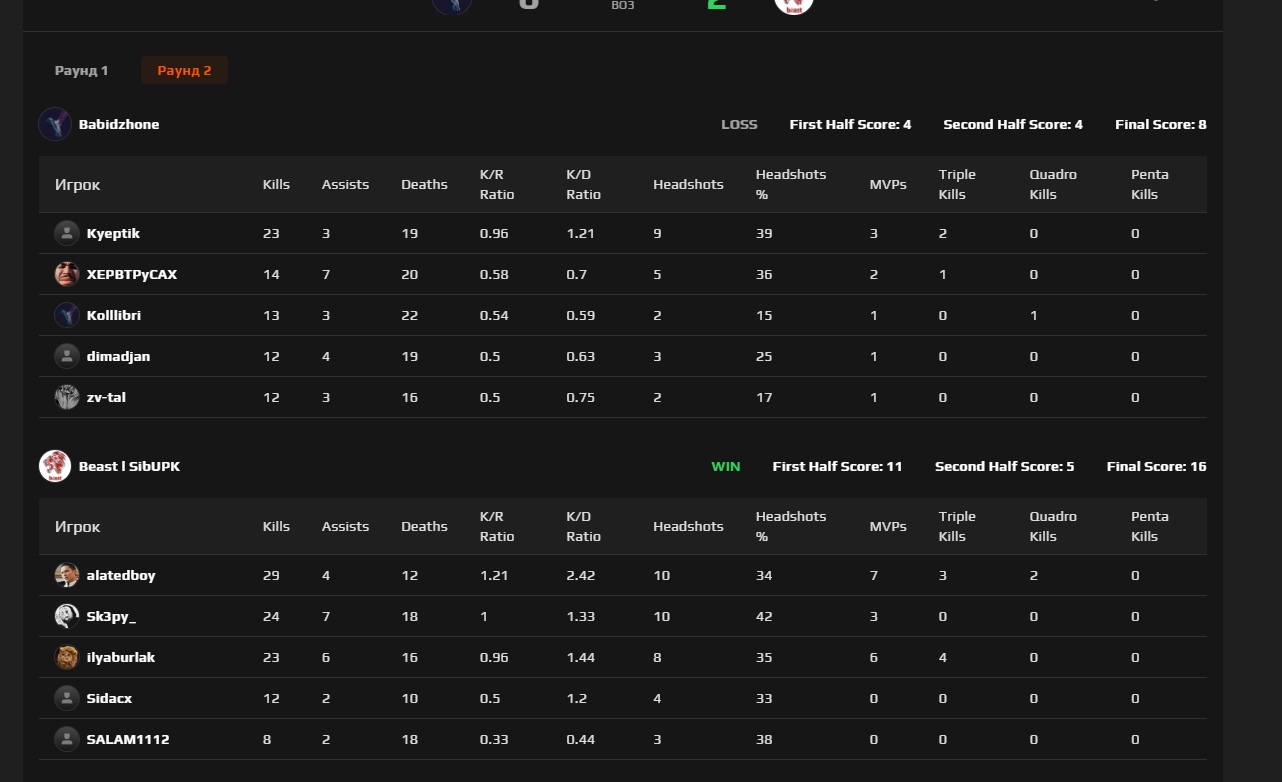Click Sk3py_'s avatar icon
Viewport: 1282px width, 782px height.
(67, 616)
